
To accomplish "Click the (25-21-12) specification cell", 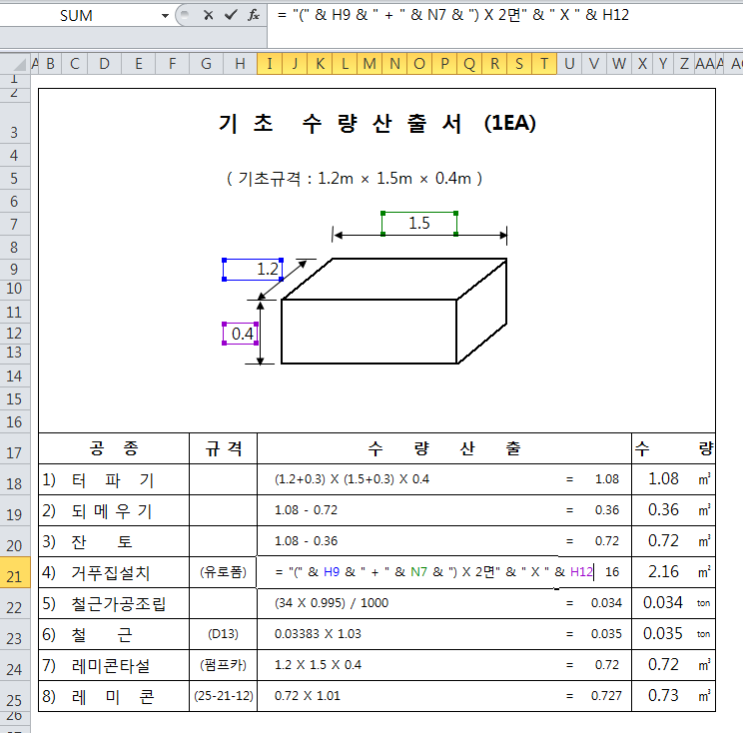I will [223, 696].
